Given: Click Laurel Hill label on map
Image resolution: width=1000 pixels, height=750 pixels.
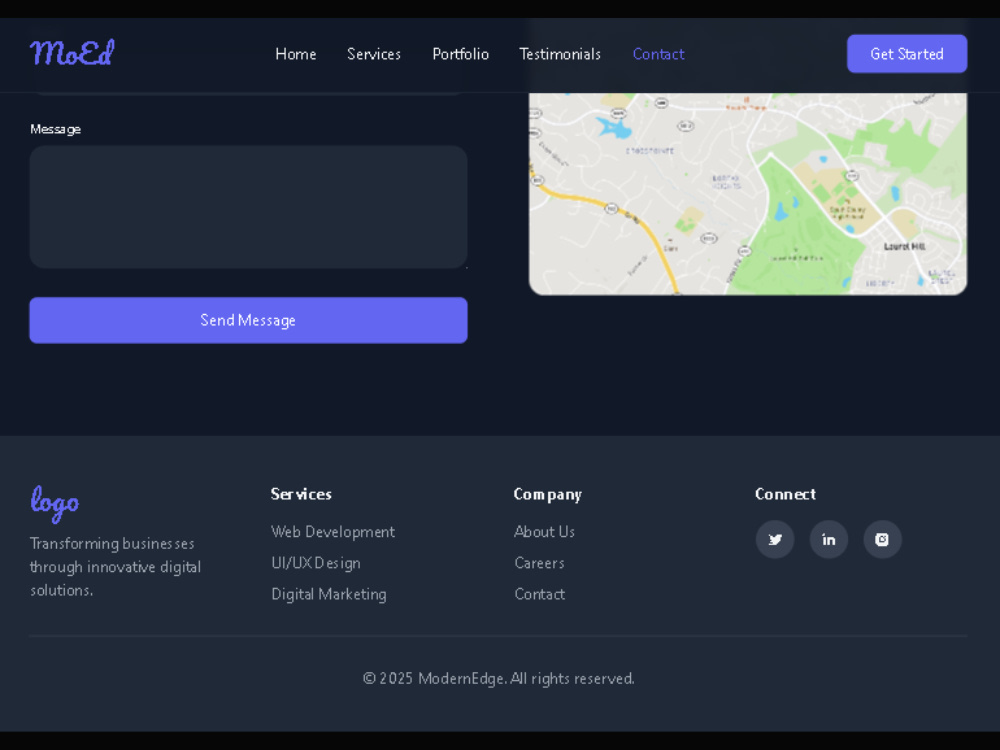Looking at the screenshot, I should click(x=904, y=246).
